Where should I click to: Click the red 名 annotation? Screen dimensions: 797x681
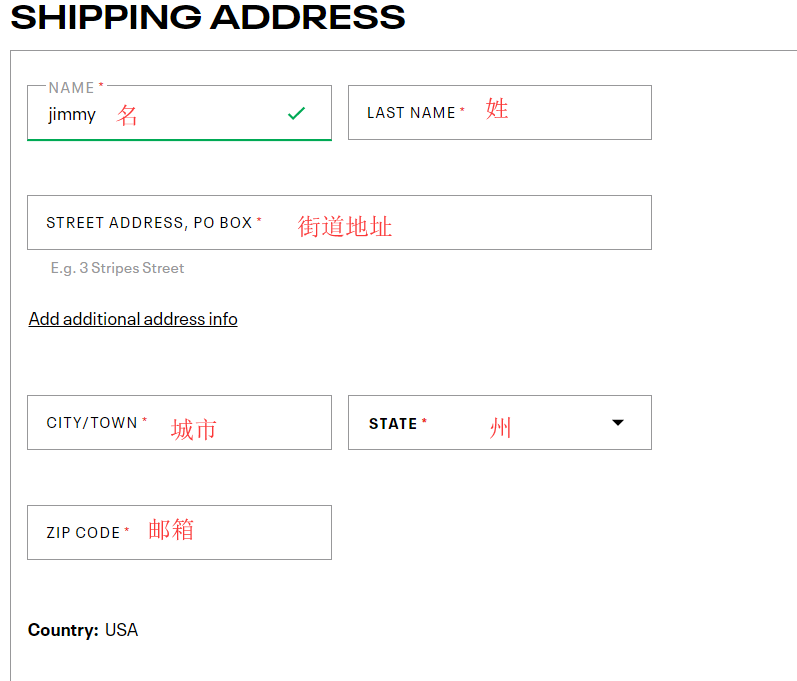127,115
